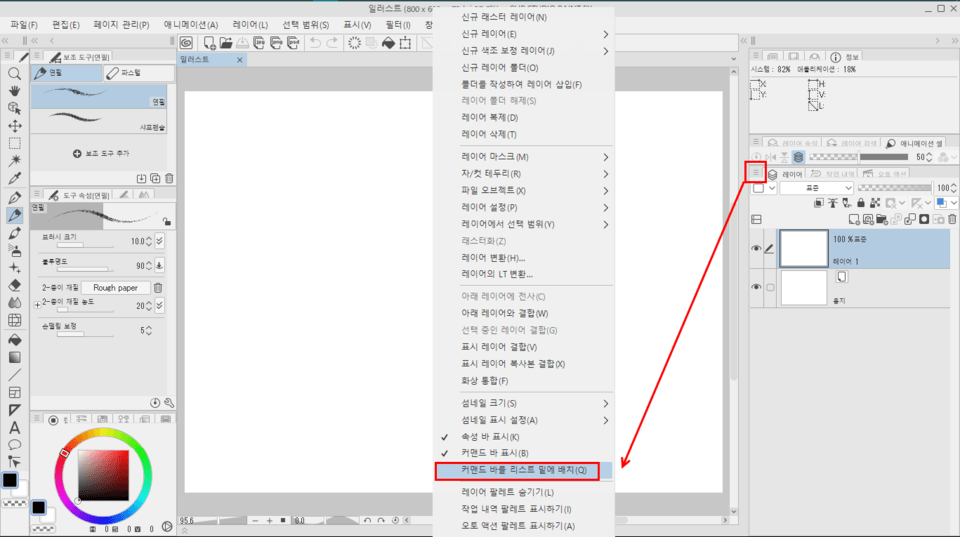The height and width of the screenshot is (537, 960).
Task: Select the Blend tool
Action: pos(15,302)
